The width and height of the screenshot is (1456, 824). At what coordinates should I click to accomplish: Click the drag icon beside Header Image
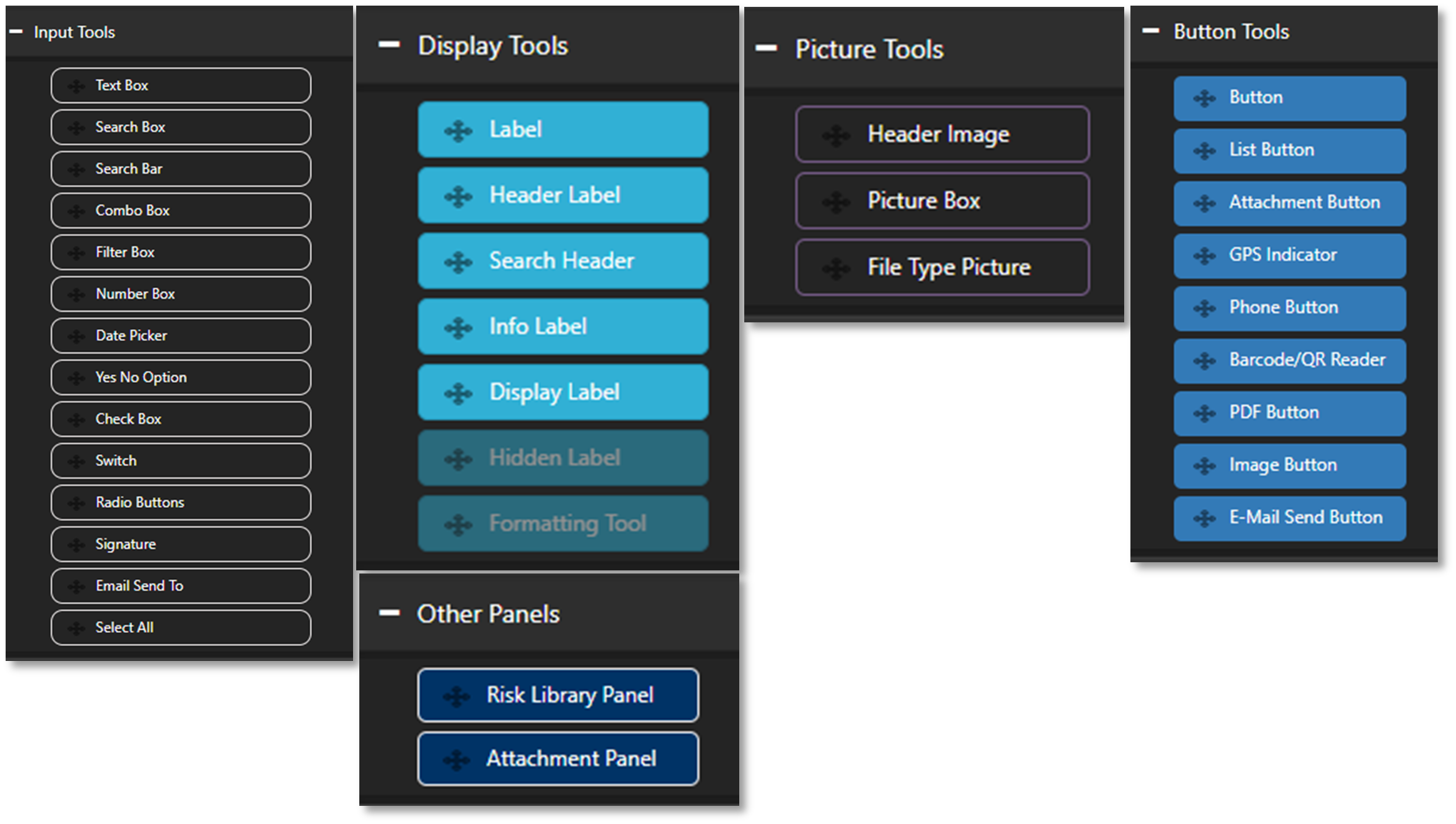835,135
